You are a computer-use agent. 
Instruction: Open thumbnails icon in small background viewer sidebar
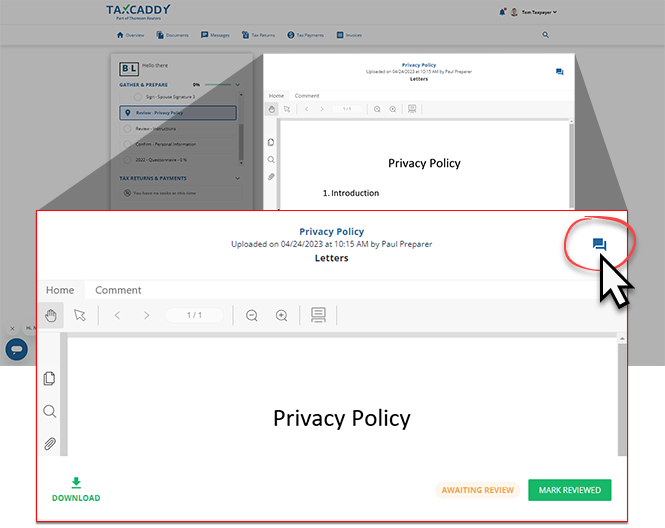[x=271, y=142]
